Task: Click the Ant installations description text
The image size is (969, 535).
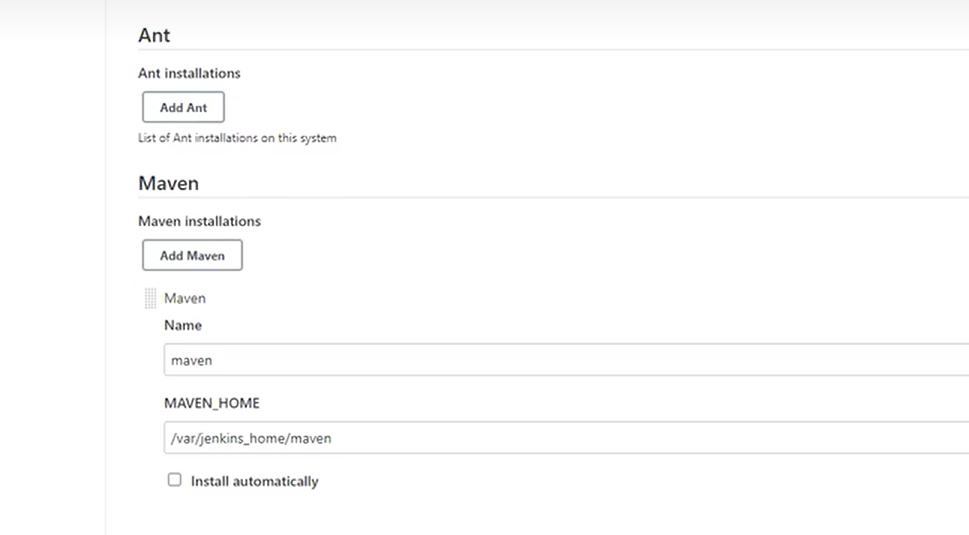Action: (237, 138)
